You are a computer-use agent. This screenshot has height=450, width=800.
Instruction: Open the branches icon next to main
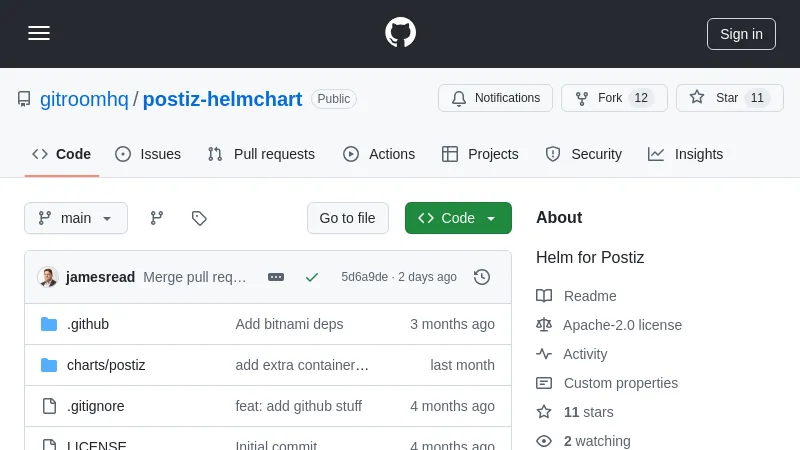click(157, 218)
